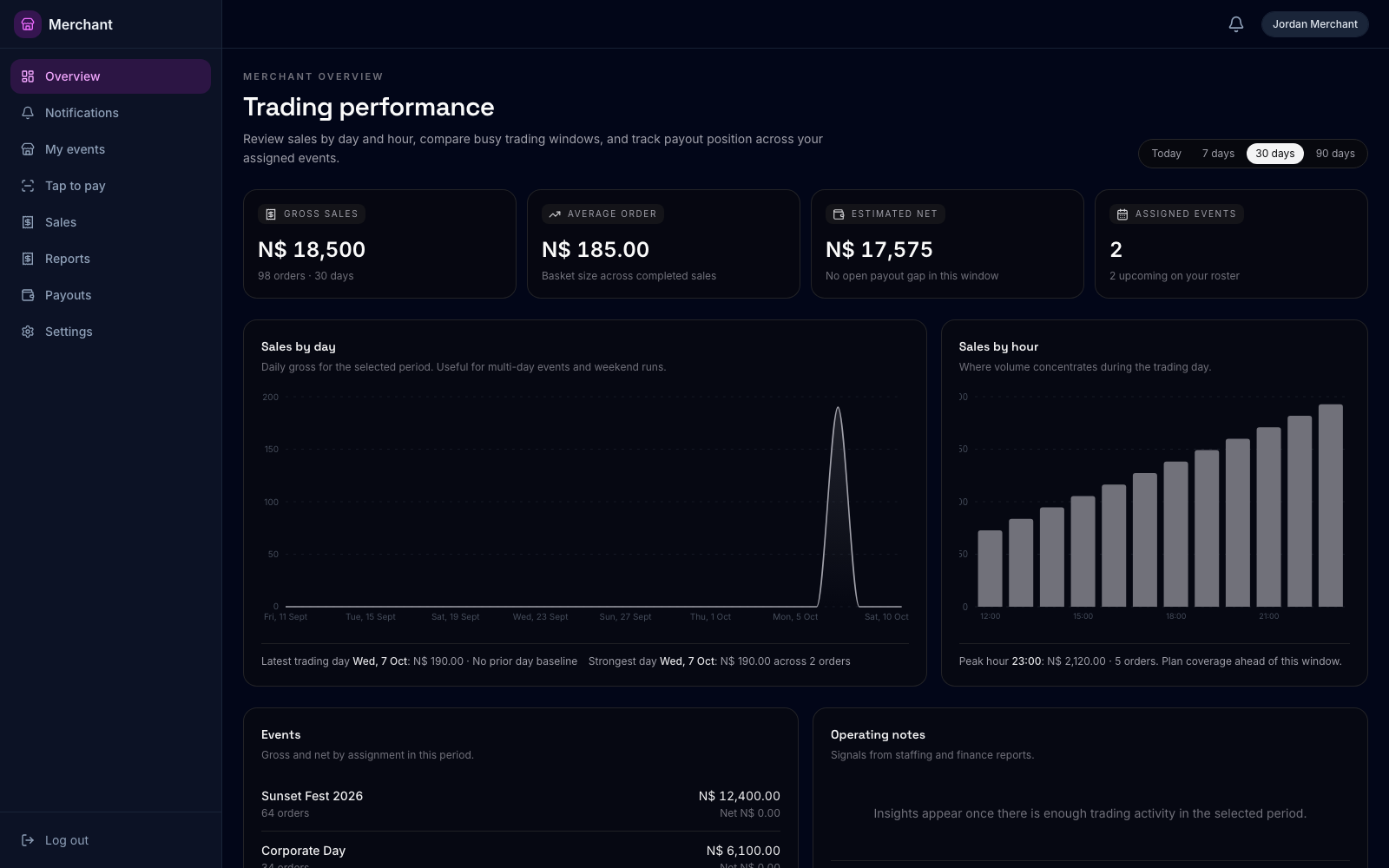Click the Merchant storefront logo icon
The image size is (1389, 868).
28,24
